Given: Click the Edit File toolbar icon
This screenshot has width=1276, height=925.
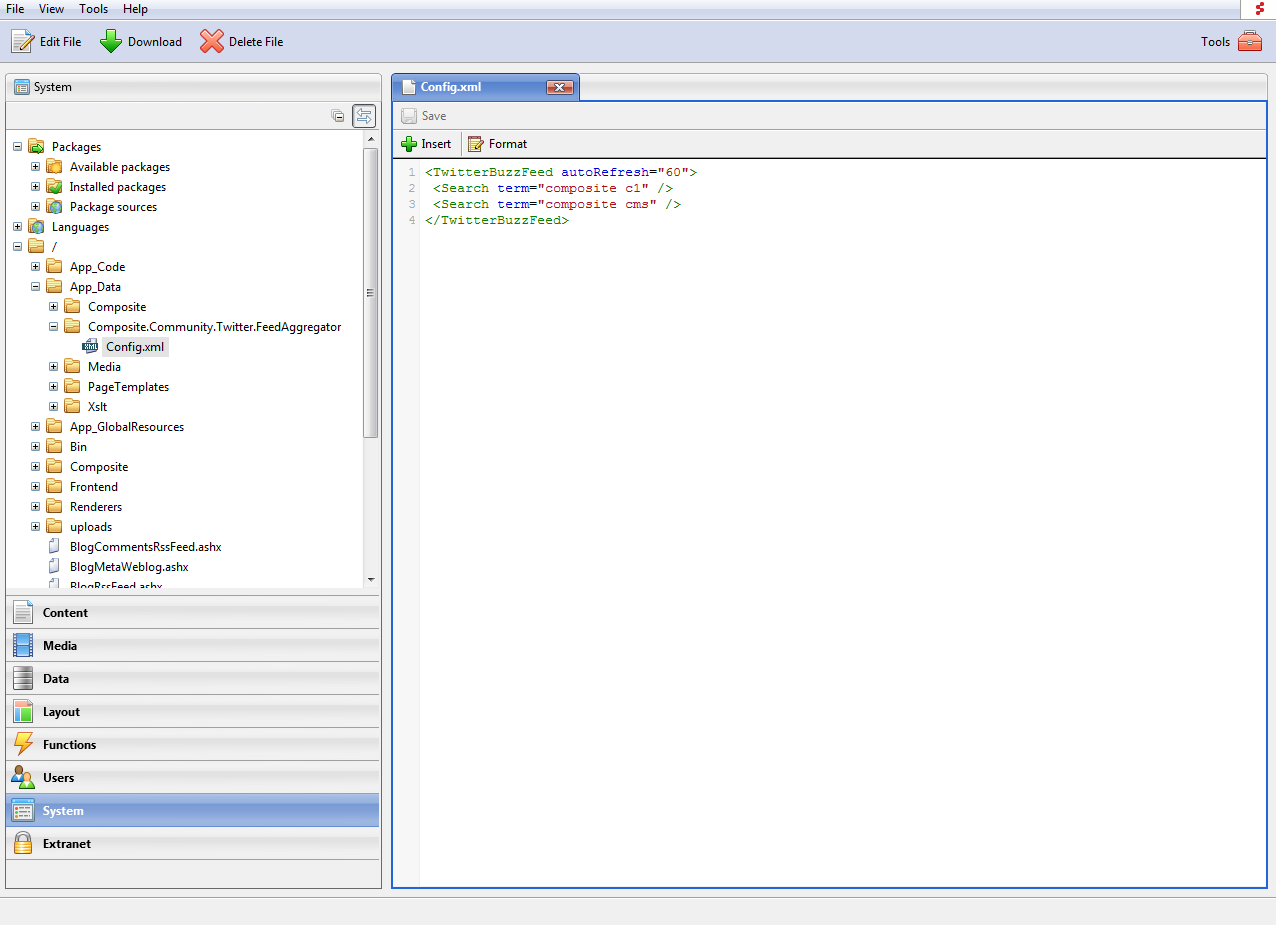Looking at the screenshot, I should [23, 42].
